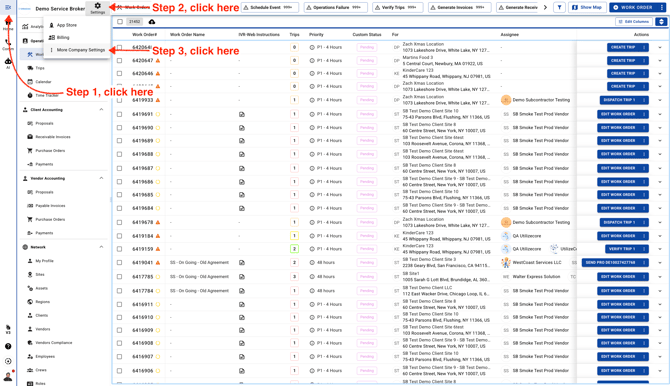Open the Settings gear menu
Viewport: 670px width, 386px height.
(x=97, y=8)
